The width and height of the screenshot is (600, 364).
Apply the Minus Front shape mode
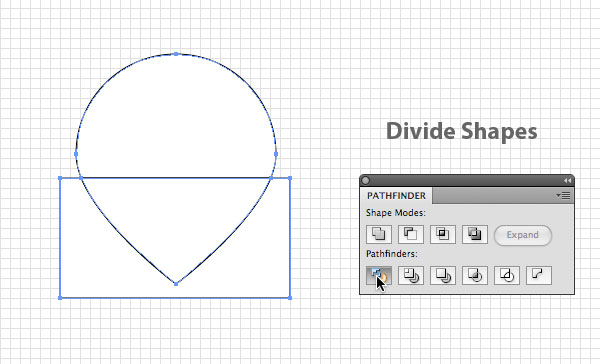point(411,234)
